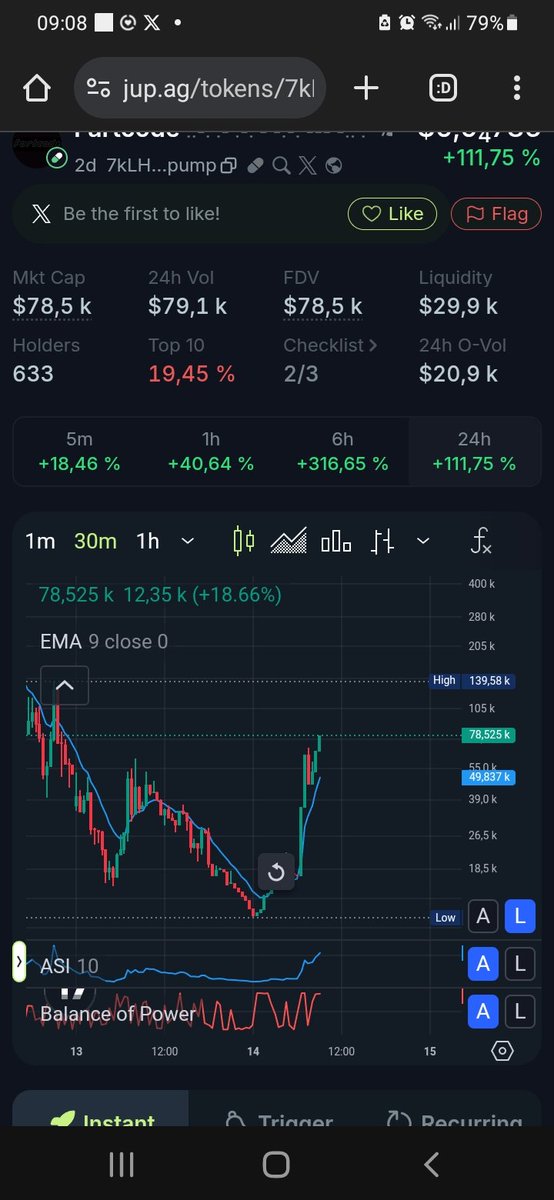554x1200 pixels.
Task: Select the high-low bars style icon
Action: click(382, 541)
